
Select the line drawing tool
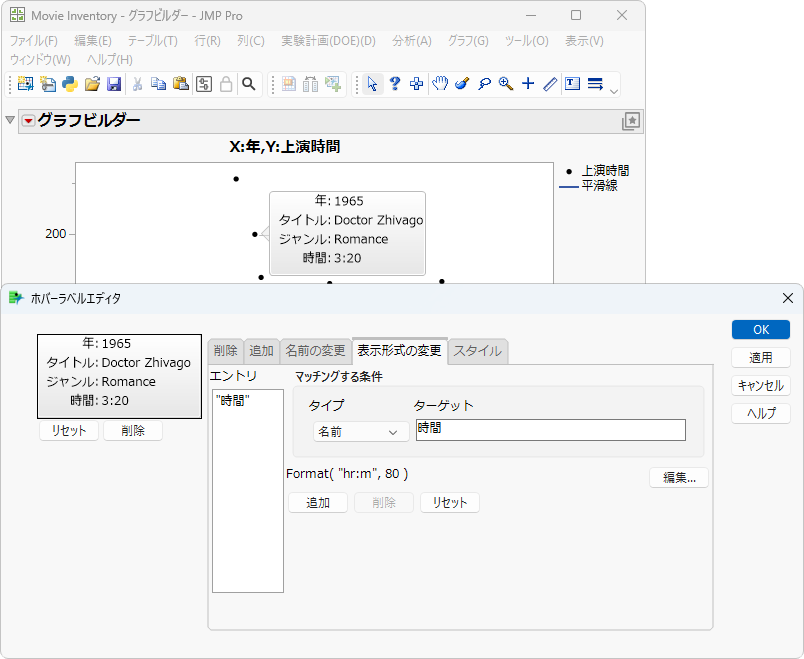tap(550, 84)
